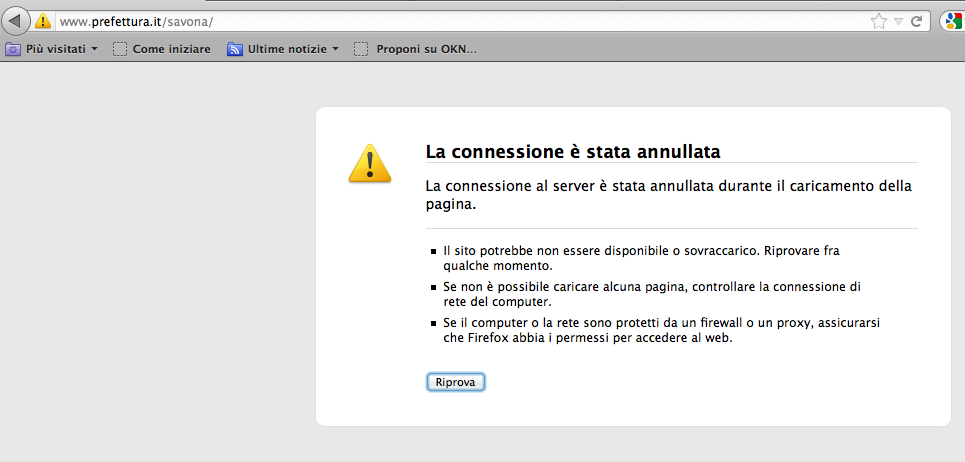
Task: Go back using the Back arrow button
Action: tap(17, 20)
